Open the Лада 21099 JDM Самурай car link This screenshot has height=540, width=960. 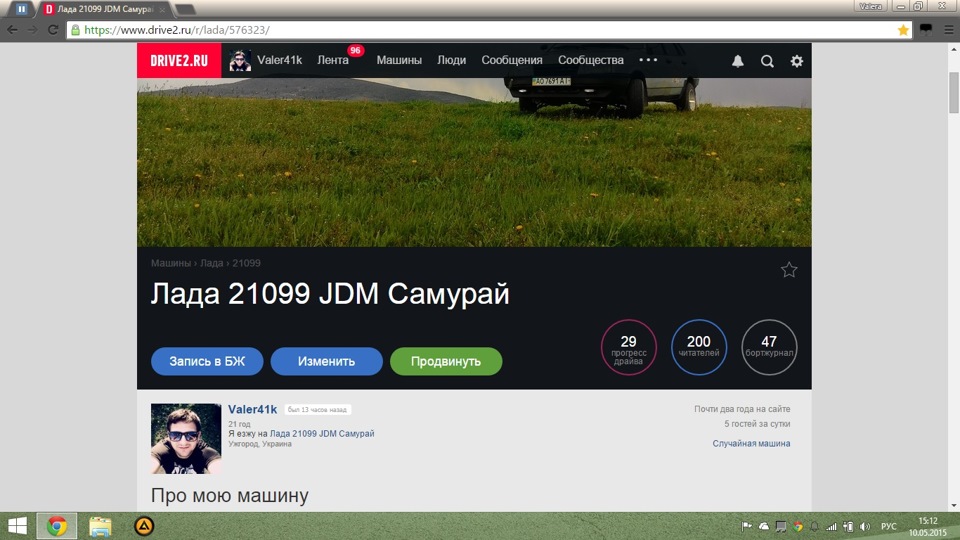click(322, 433)
